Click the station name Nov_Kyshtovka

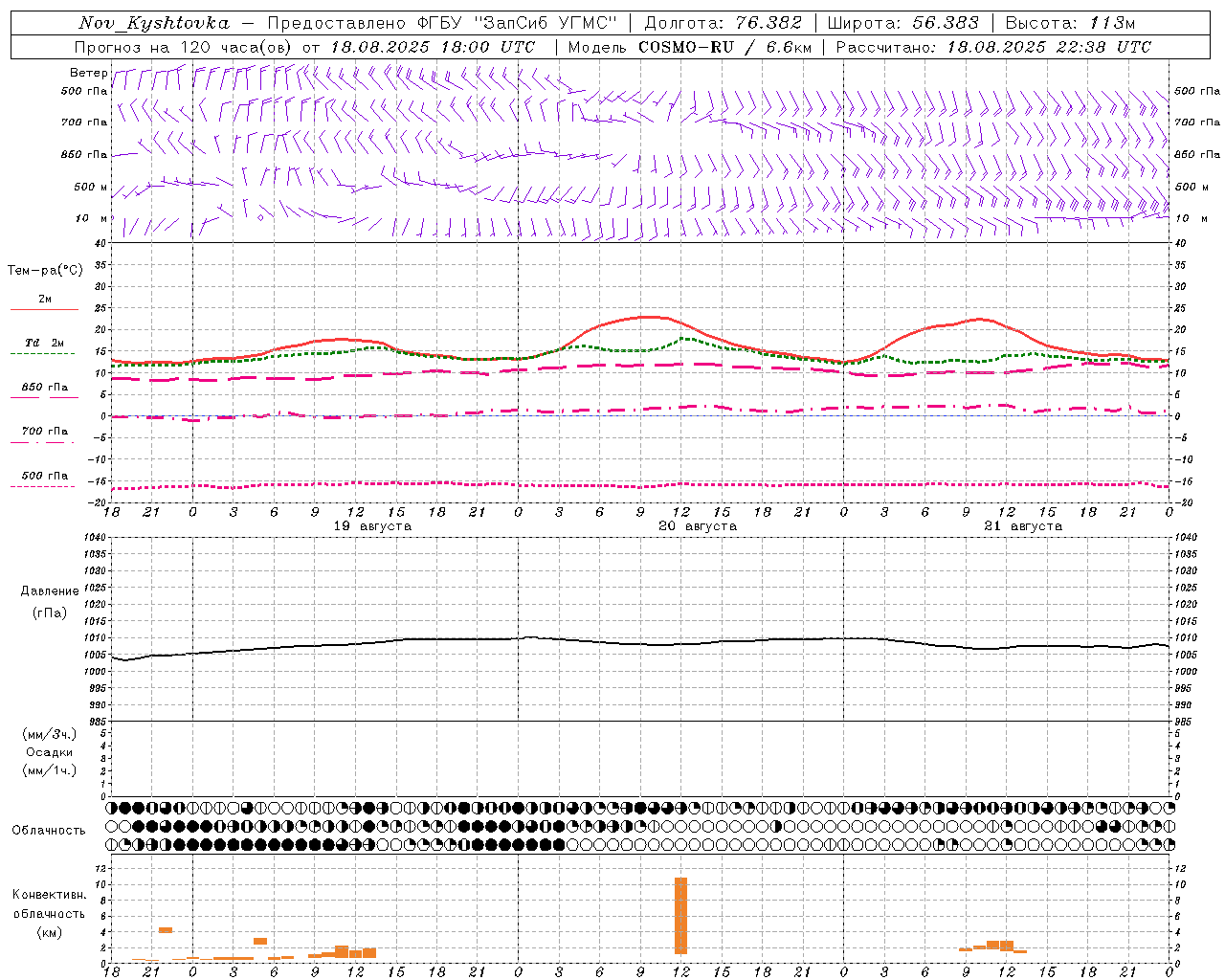pos(154,23)
